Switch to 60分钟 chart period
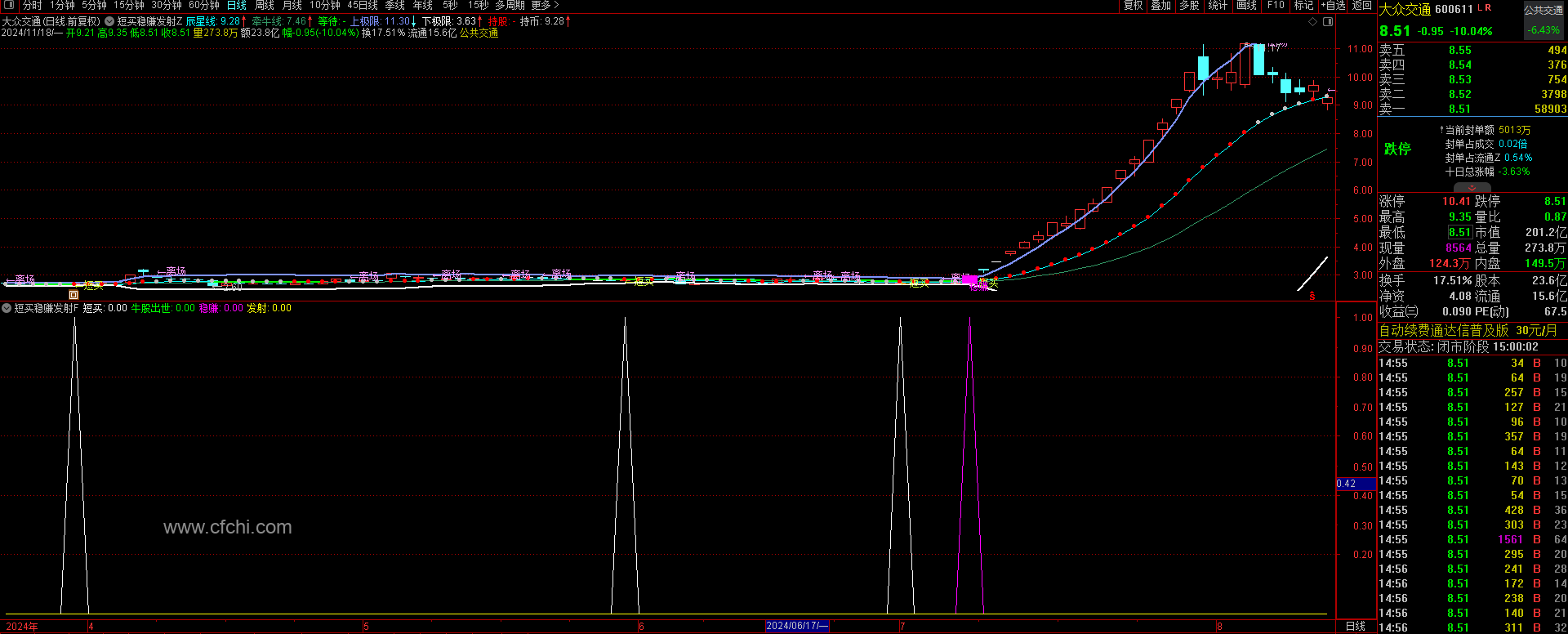The height and width of the screenshot is (634, 1568). click(204, 5)
